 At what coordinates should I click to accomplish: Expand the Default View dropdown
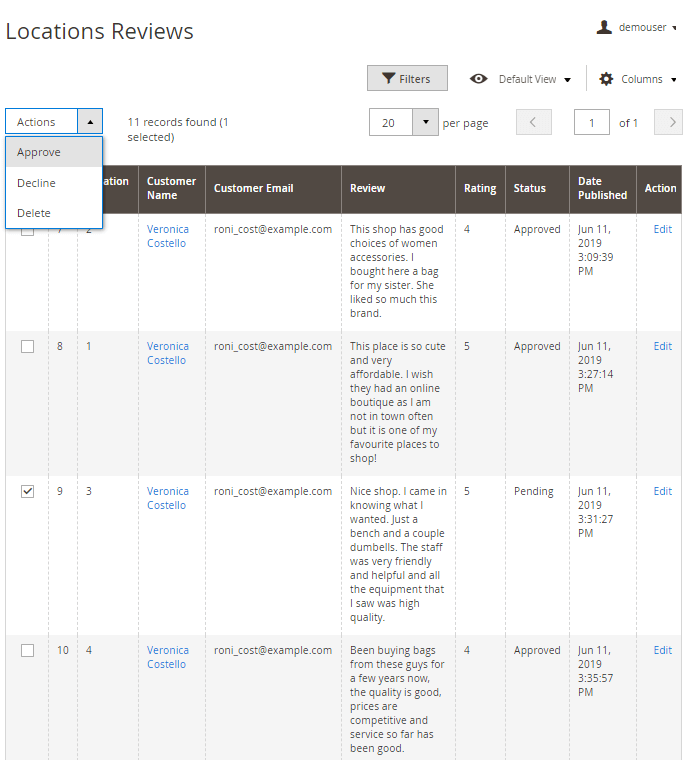[x=567, y=80]
